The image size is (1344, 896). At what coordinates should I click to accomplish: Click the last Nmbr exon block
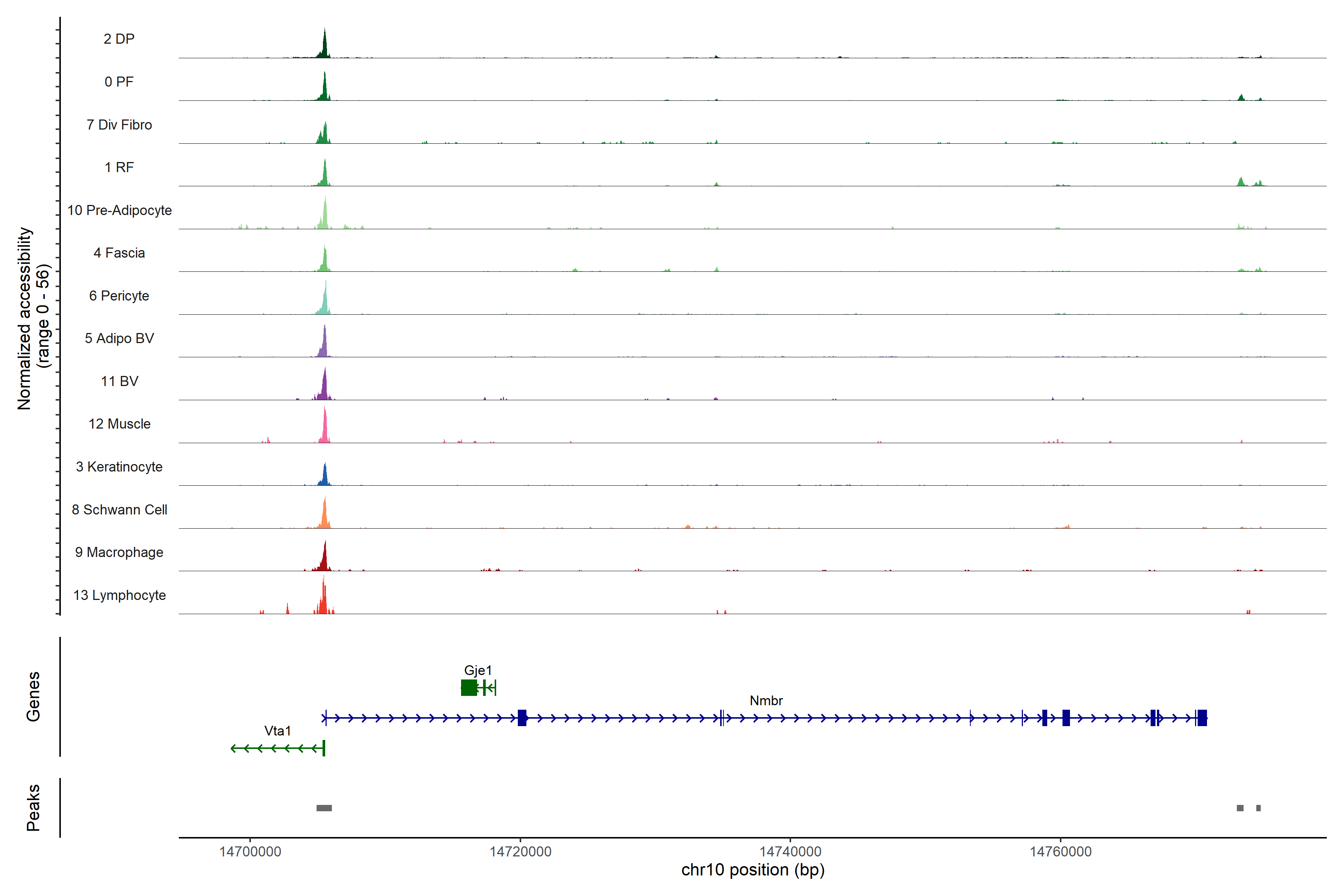click(1202, 718)
